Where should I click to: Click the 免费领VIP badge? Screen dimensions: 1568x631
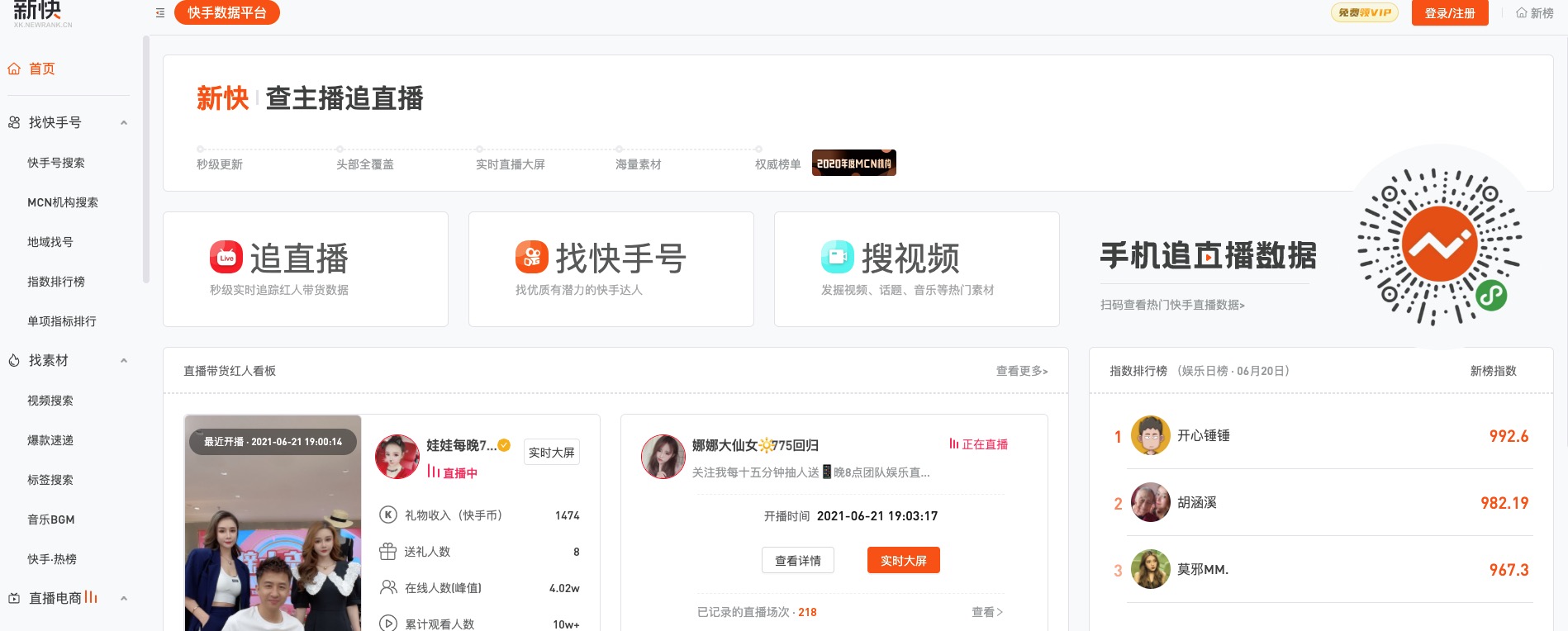click(1365, 12)
